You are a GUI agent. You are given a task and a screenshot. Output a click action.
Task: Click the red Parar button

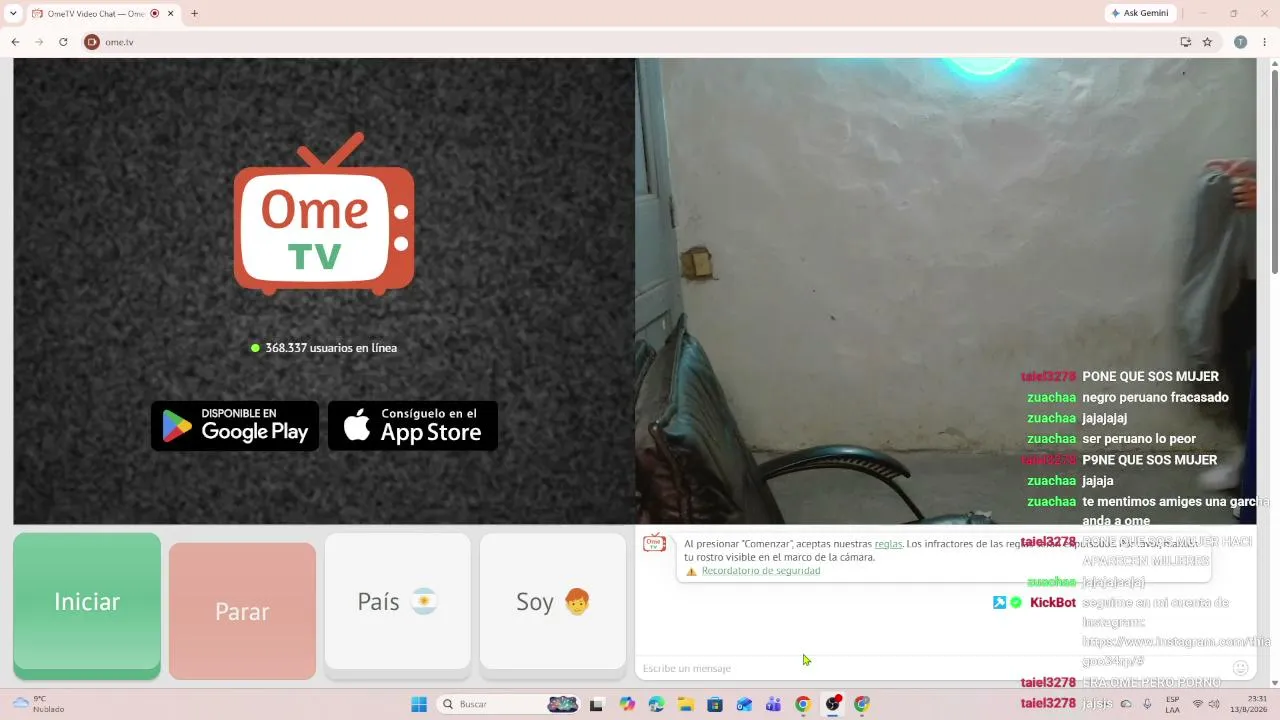tap(242, 611)
